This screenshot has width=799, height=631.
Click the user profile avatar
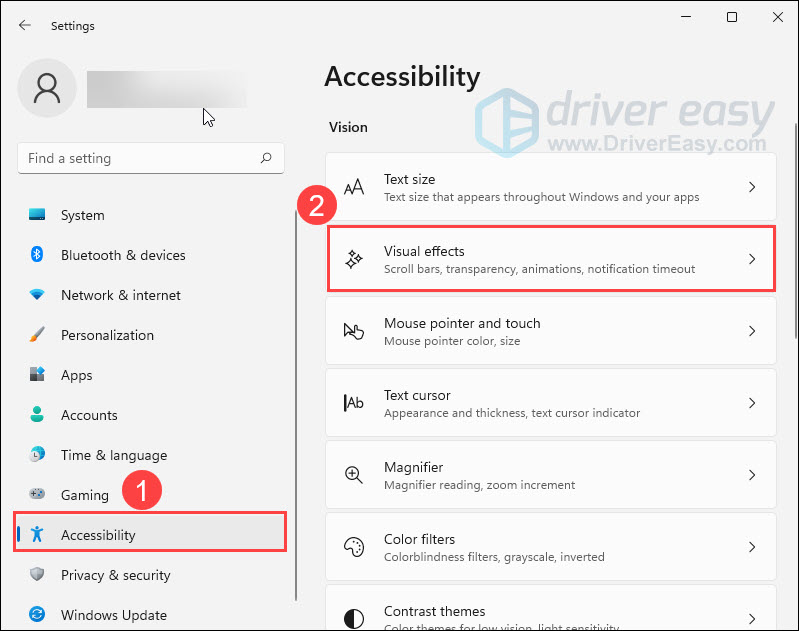point(47,88)
